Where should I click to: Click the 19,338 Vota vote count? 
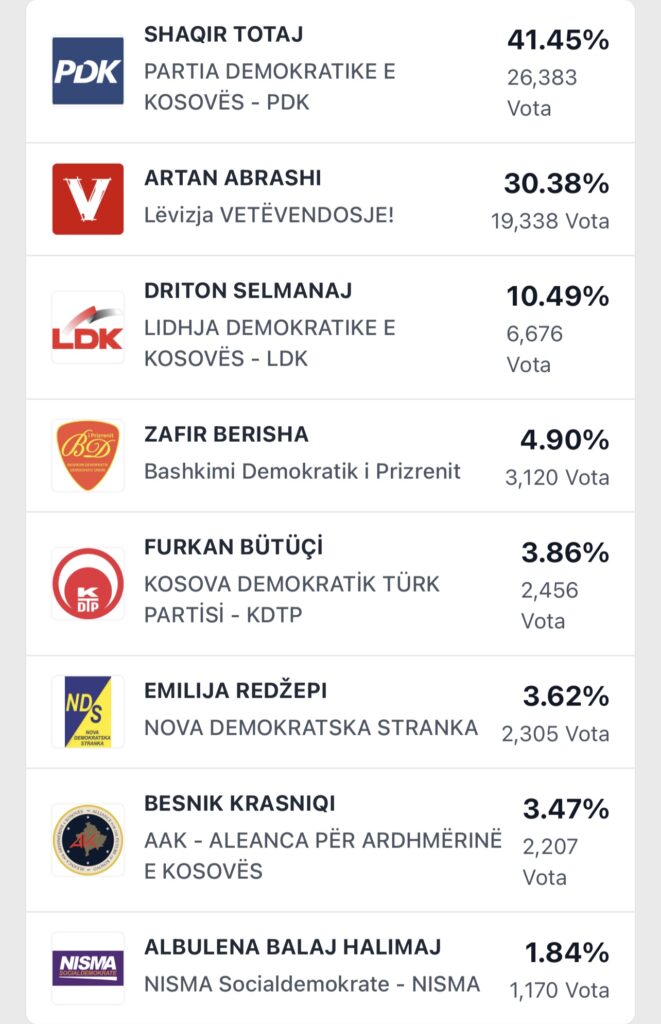click(x=549, y=221)
